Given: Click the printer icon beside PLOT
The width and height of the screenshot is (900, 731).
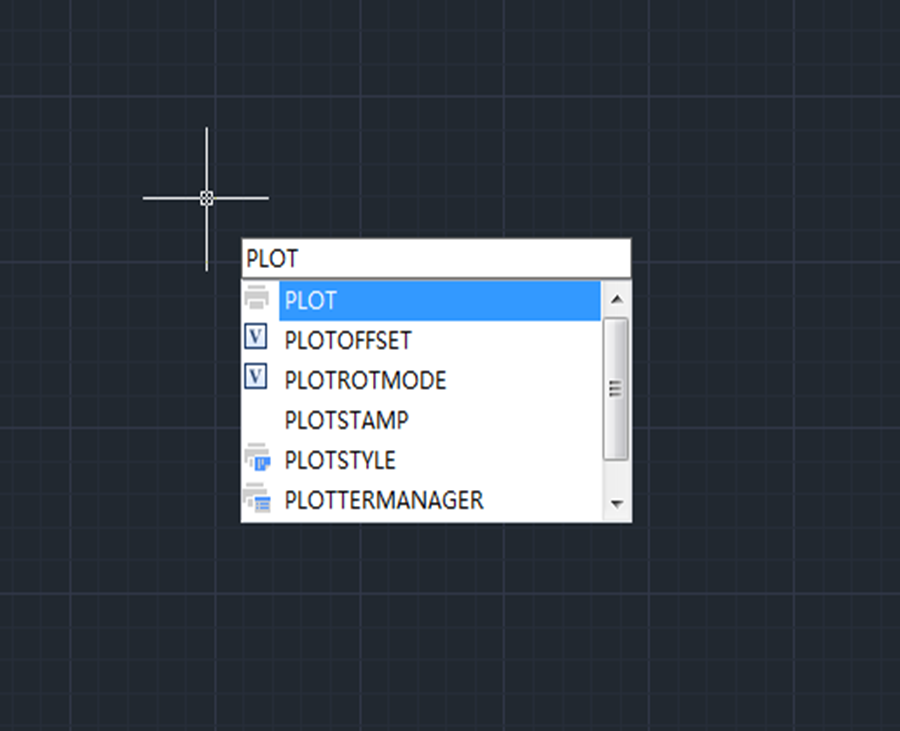Looking at the screenshot, I should (257, 298).
